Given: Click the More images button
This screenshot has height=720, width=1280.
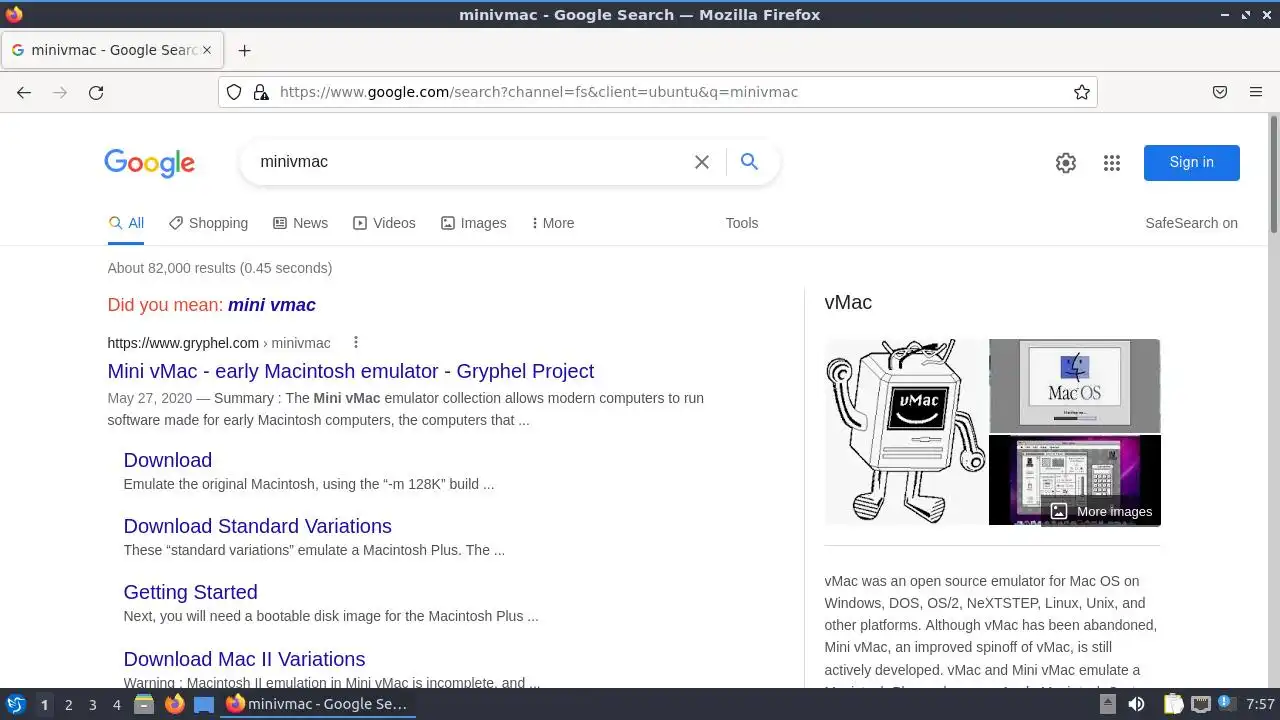Looking at the screenshot, I should coord(1101,511).
